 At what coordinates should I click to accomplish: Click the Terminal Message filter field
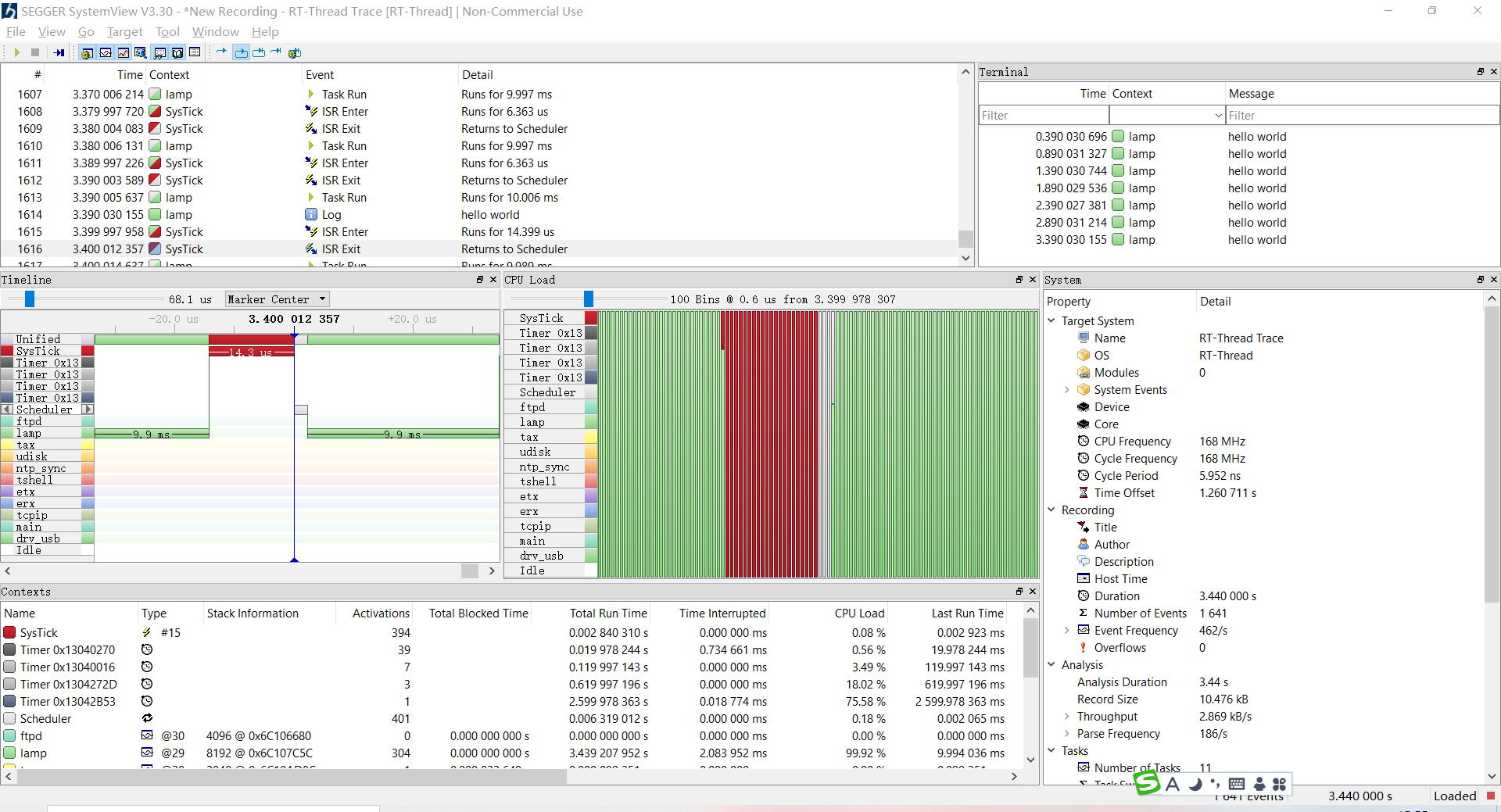click(x=1362, y=116)
